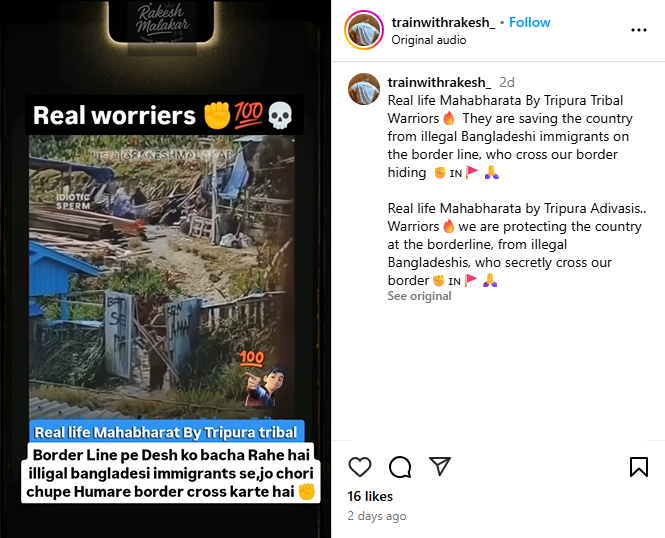Click the Rakesh Malakar logo in video
The width and height of the screenshot is (665, 538).
[162, 23]
